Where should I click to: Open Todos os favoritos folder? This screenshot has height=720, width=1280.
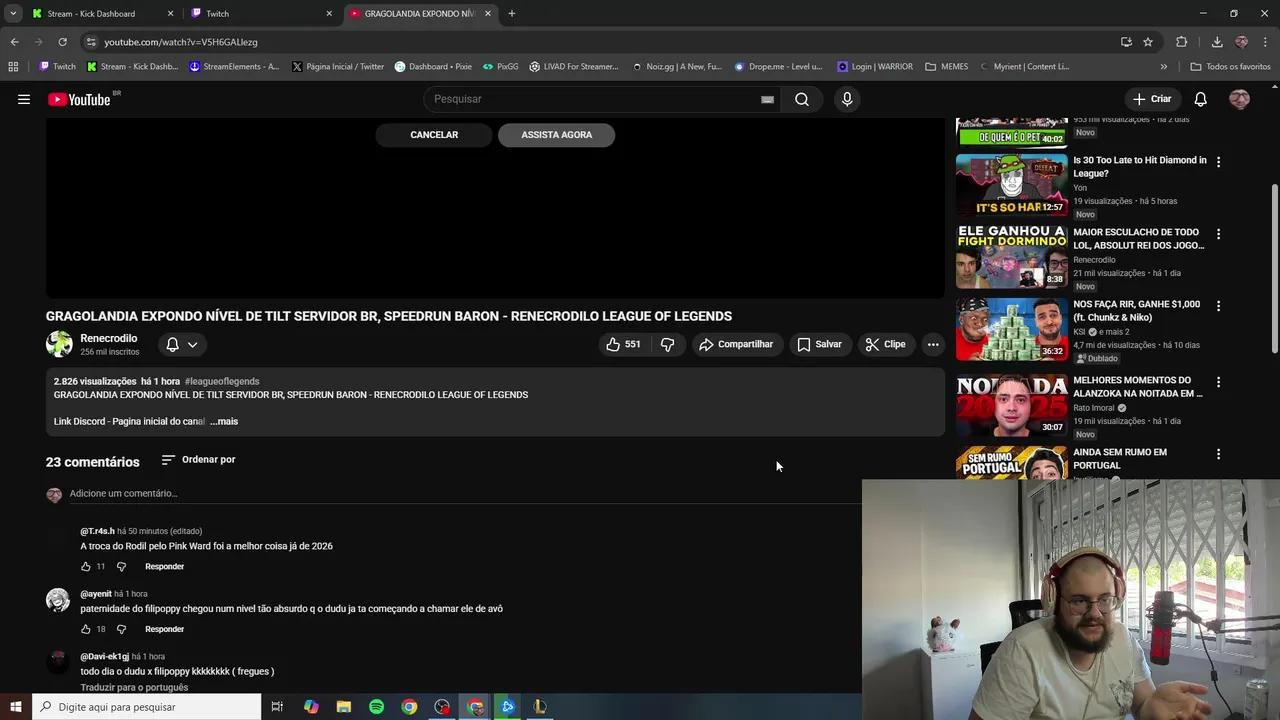click(1230, 67)
